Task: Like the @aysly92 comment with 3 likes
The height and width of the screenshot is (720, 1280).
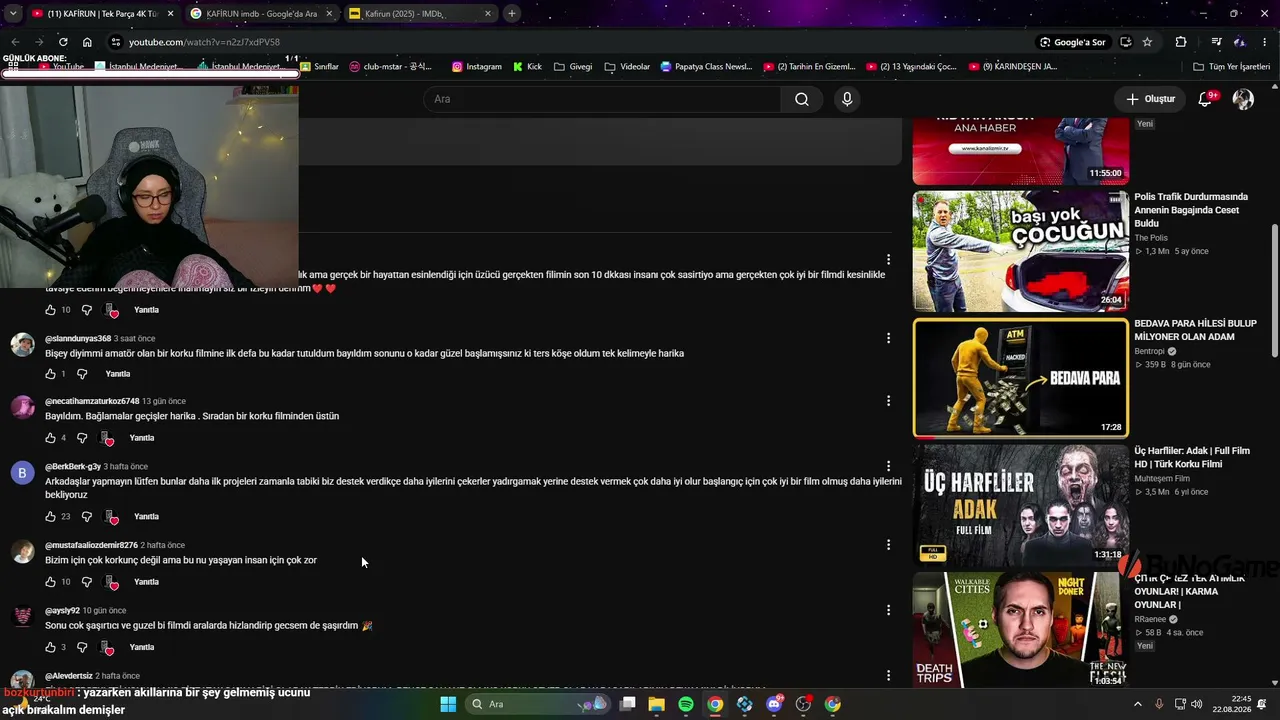Action: coord(51,647)
